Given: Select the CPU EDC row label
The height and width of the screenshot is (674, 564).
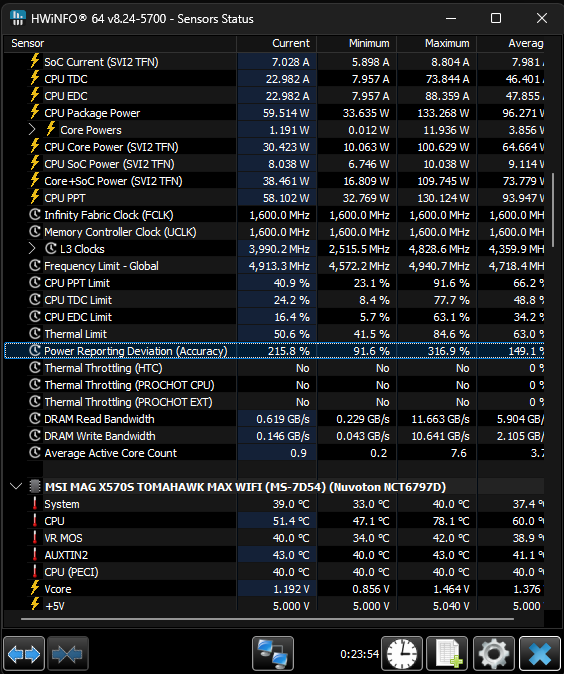Looking at the screenshot, I should pos(66,96).
